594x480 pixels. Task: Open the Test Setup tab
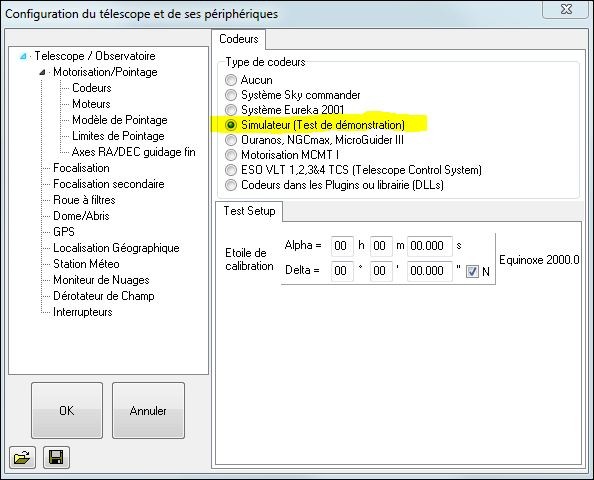tap(249, 211)
